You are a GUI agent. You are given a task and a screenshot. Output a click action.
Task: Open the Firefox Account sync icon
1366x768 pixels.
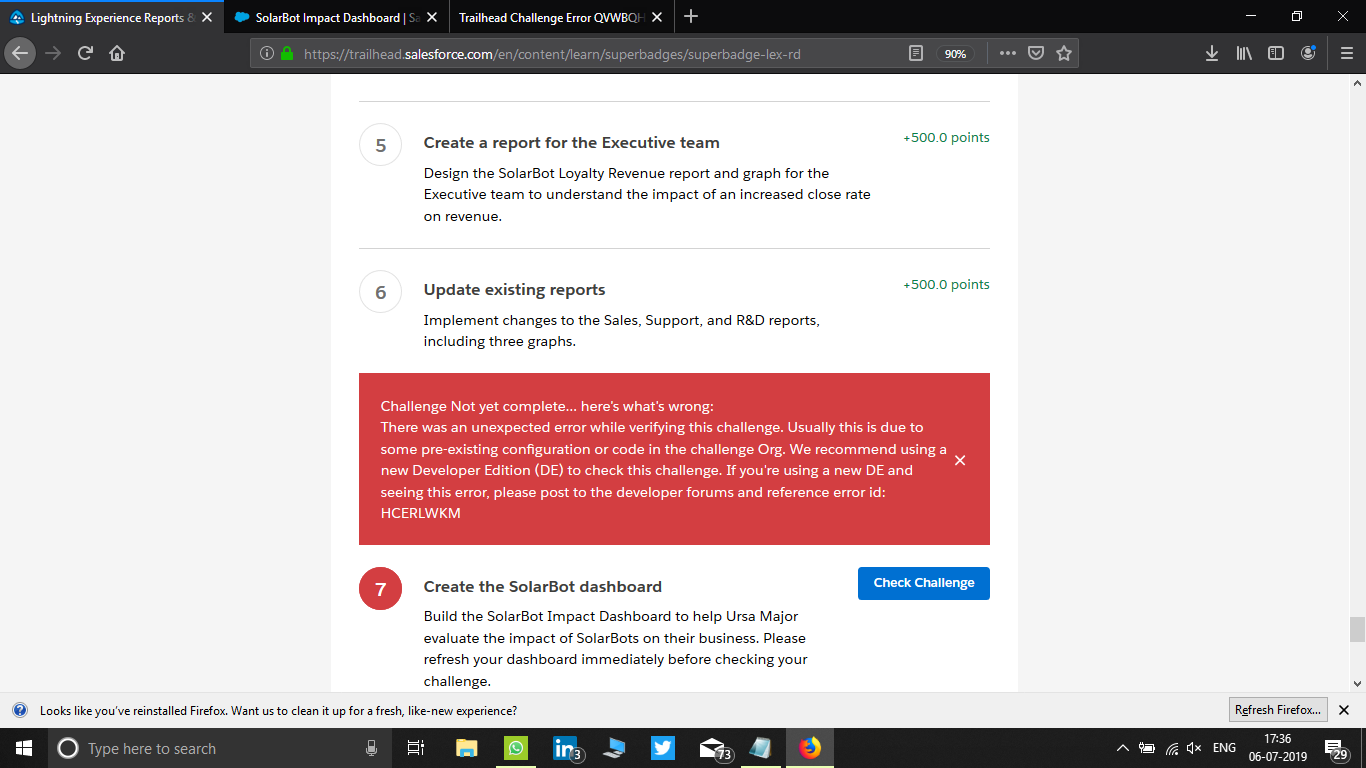tap(1308, 53)
